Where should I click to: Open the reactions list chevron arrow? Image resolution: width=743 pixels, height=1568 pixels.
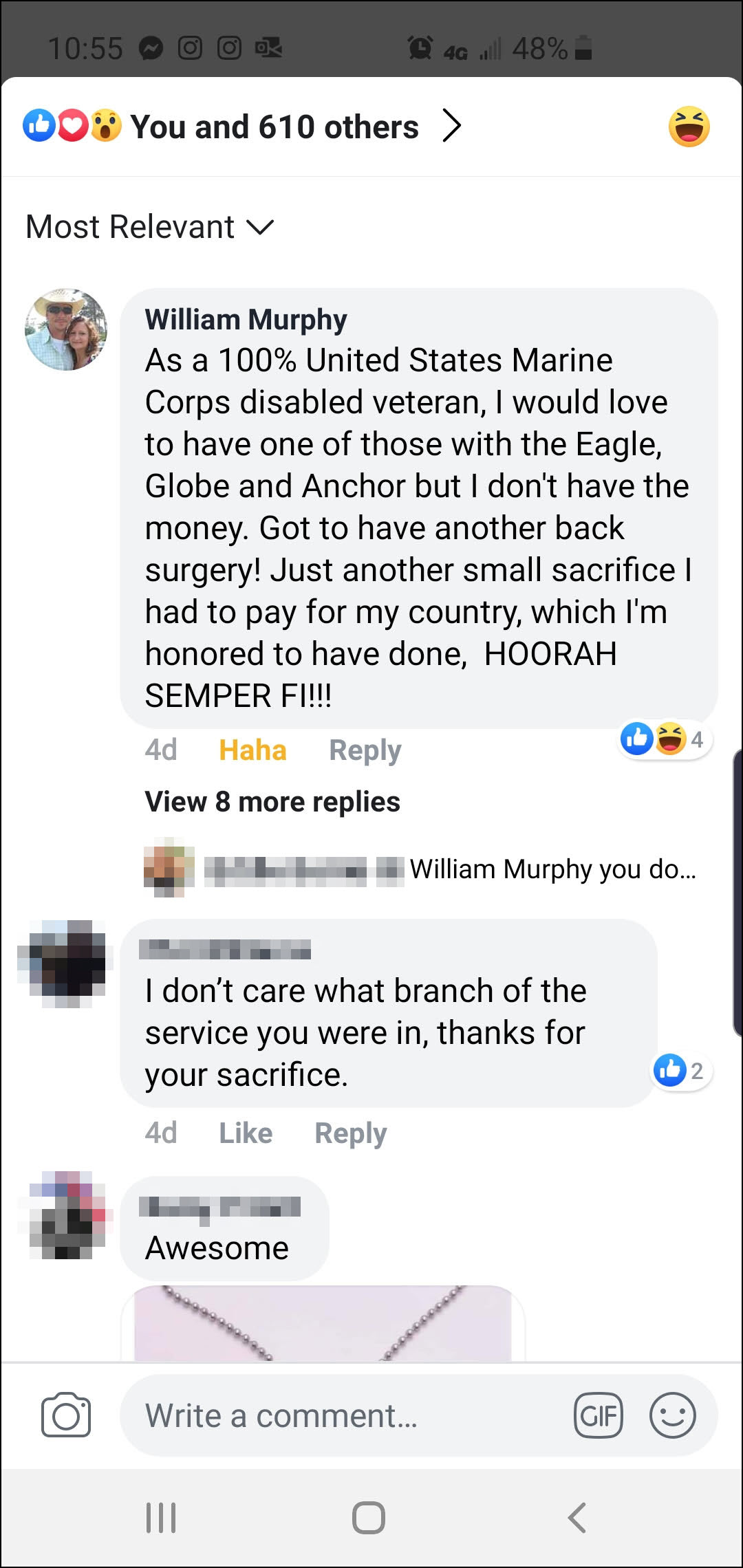click(451, 126)
